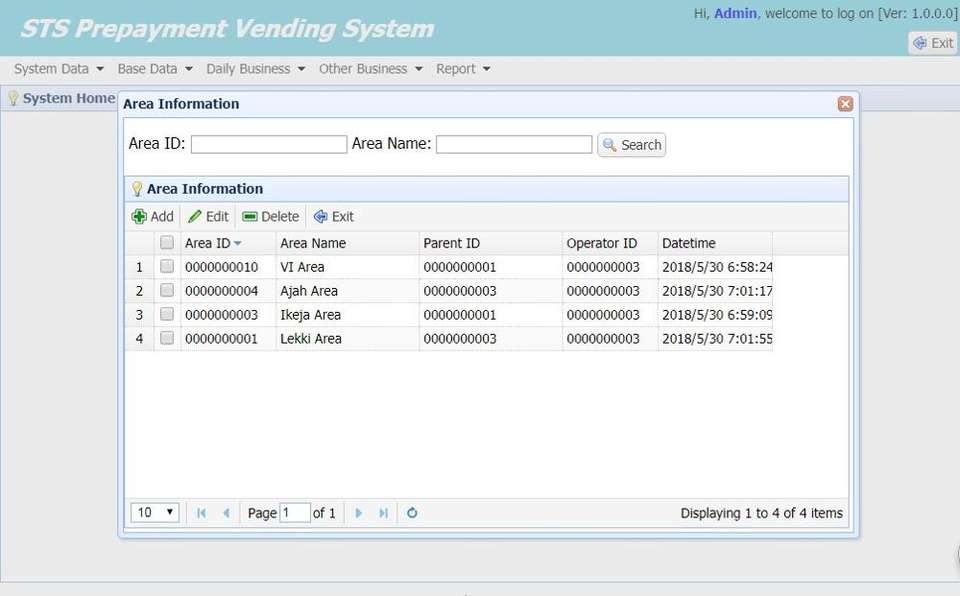Close the Area Information dialog
960x596 pixels.
point(846,104)
